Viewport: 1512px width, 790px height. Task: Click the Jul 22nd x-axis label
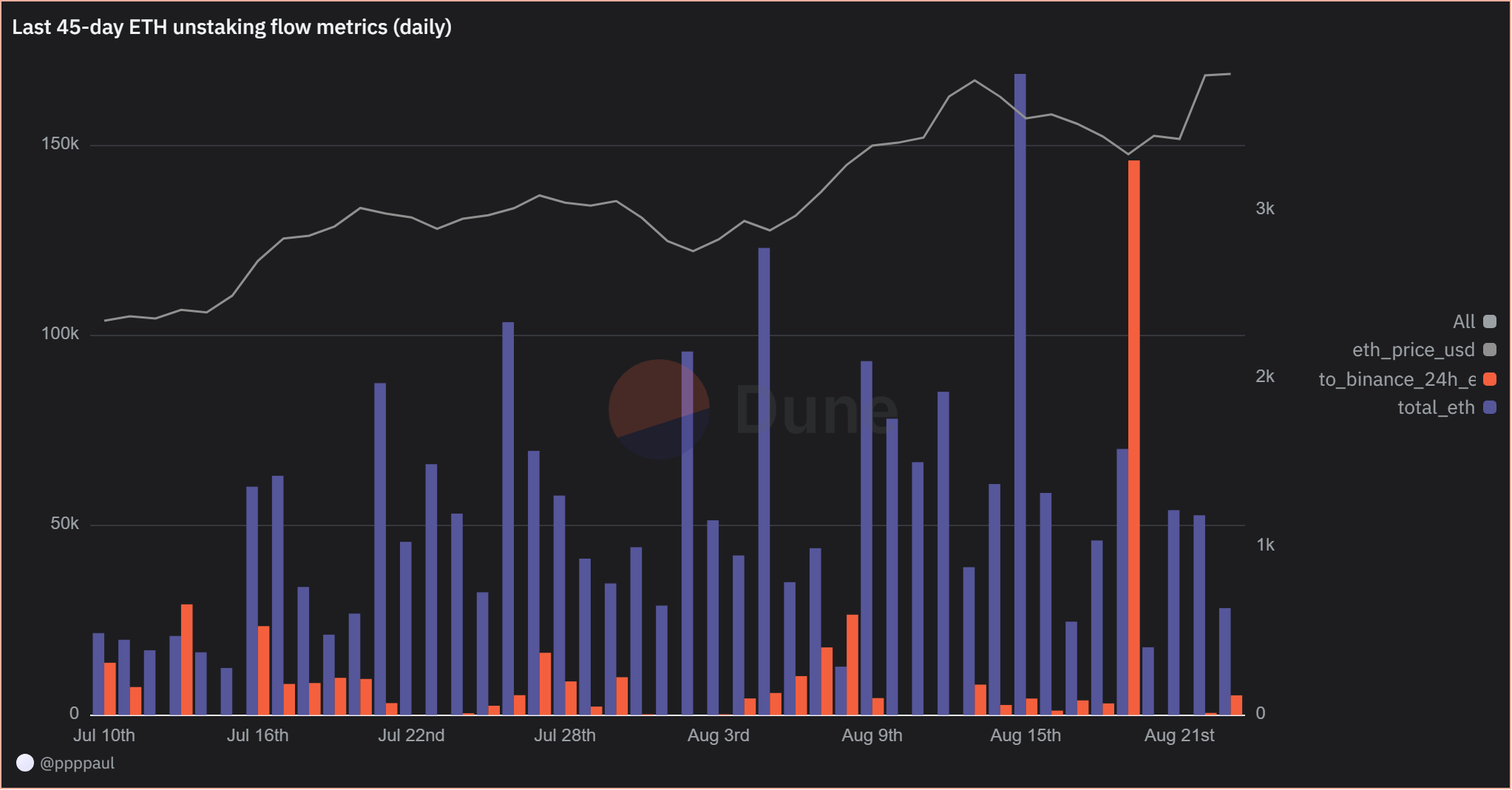pos(411,735)
